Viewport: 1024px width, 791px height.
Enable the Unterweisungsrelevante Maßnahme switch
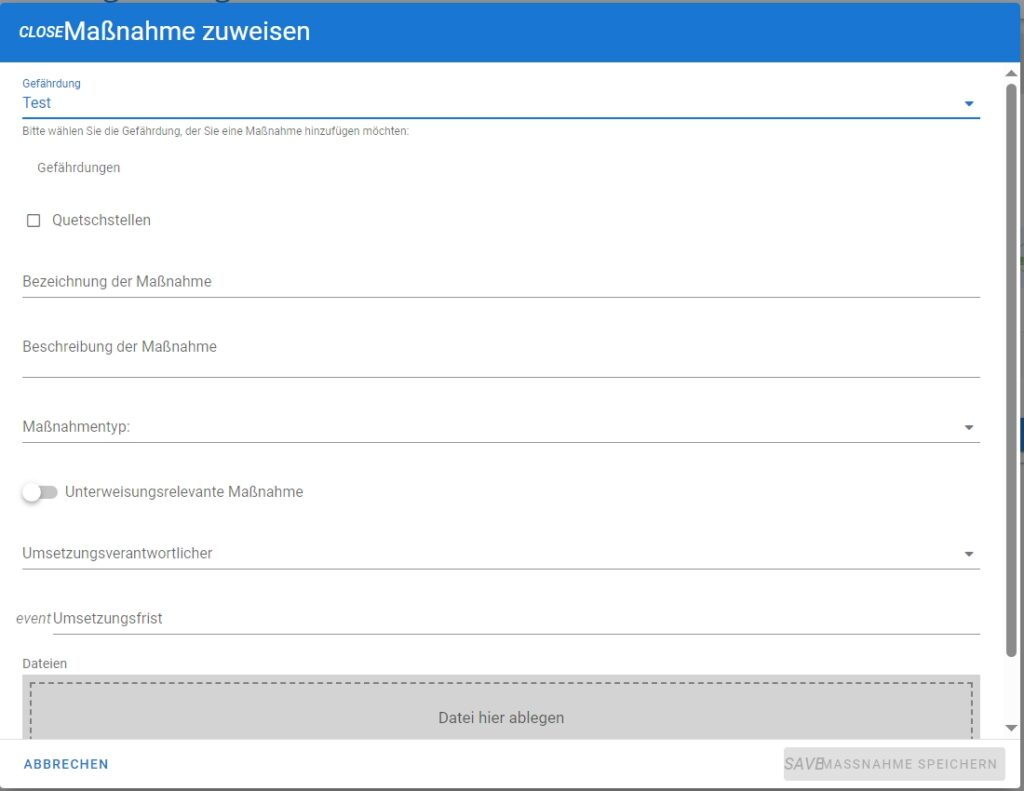tap(40, 492)
